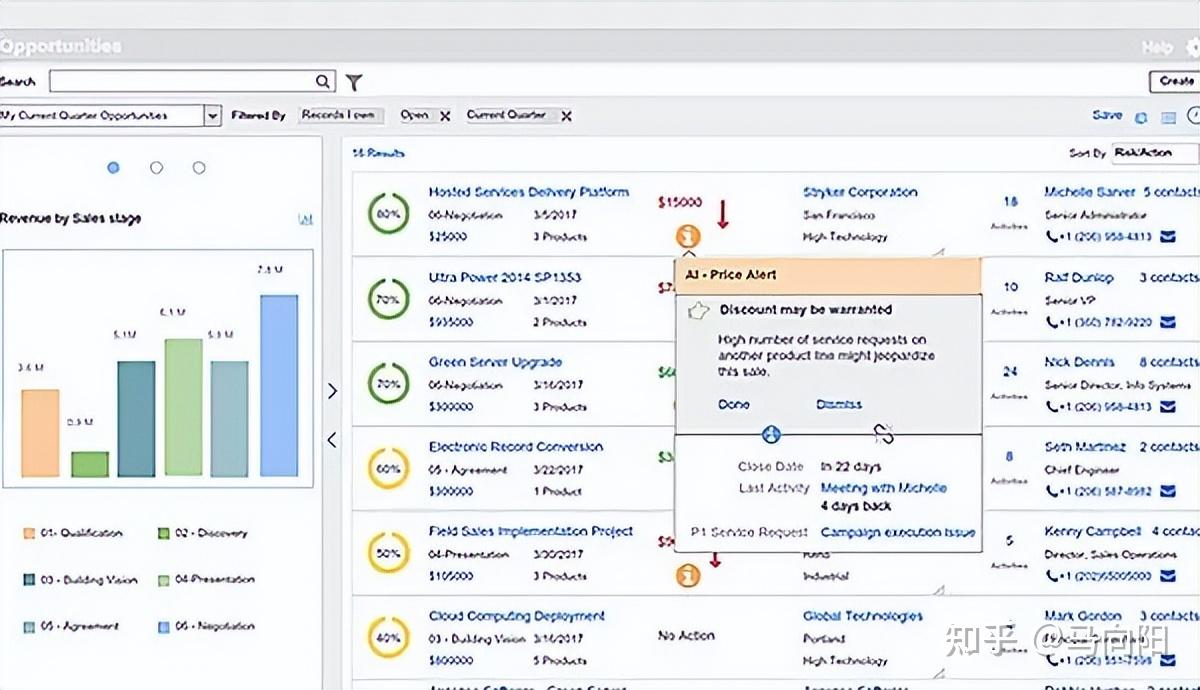Click the info alert icon for Hosted Services
This screenshot has height=690, width=1200.
tap(687, 237)
